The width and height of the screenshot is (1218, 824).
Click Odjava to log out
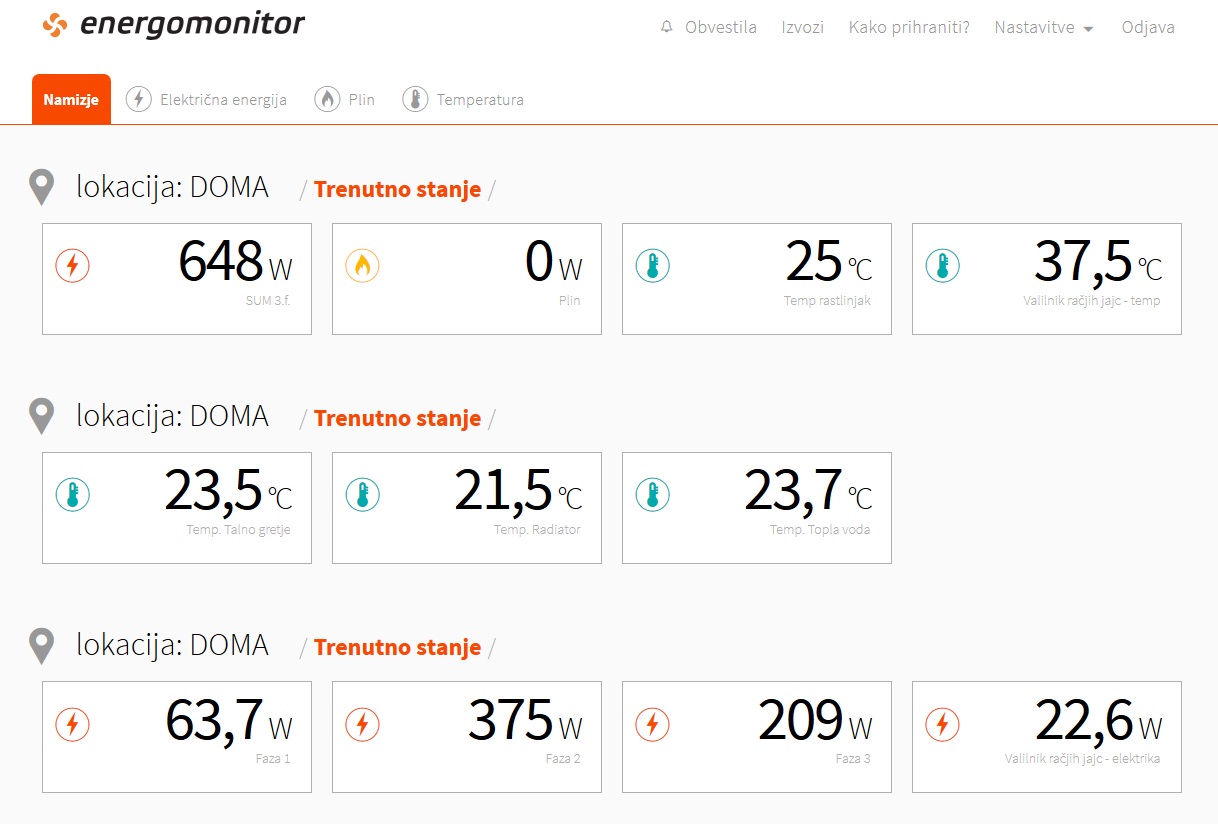coord(1148,28)
